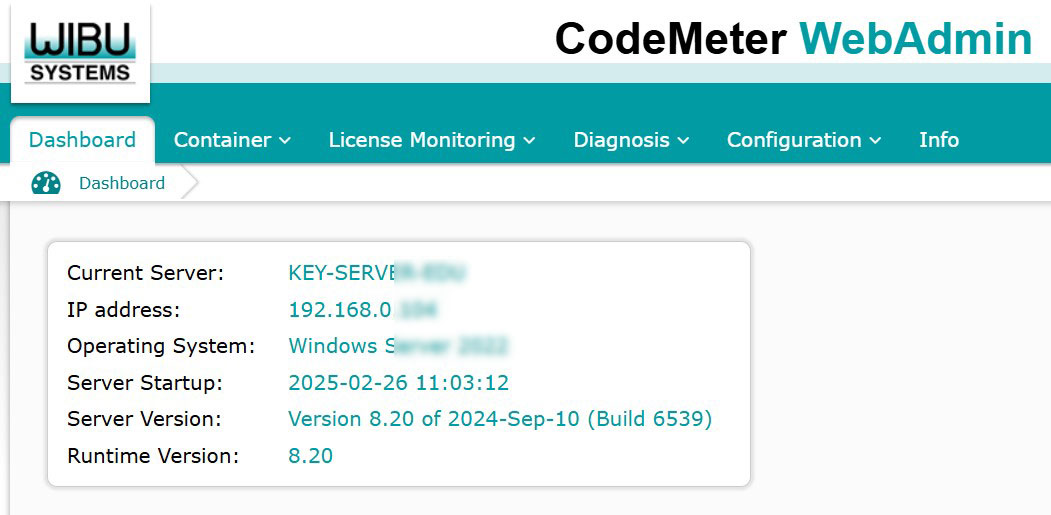Viewport: 1051px width, 515px height.
Task: Click the WIBU Systems logo
Action: pos(80,53)
